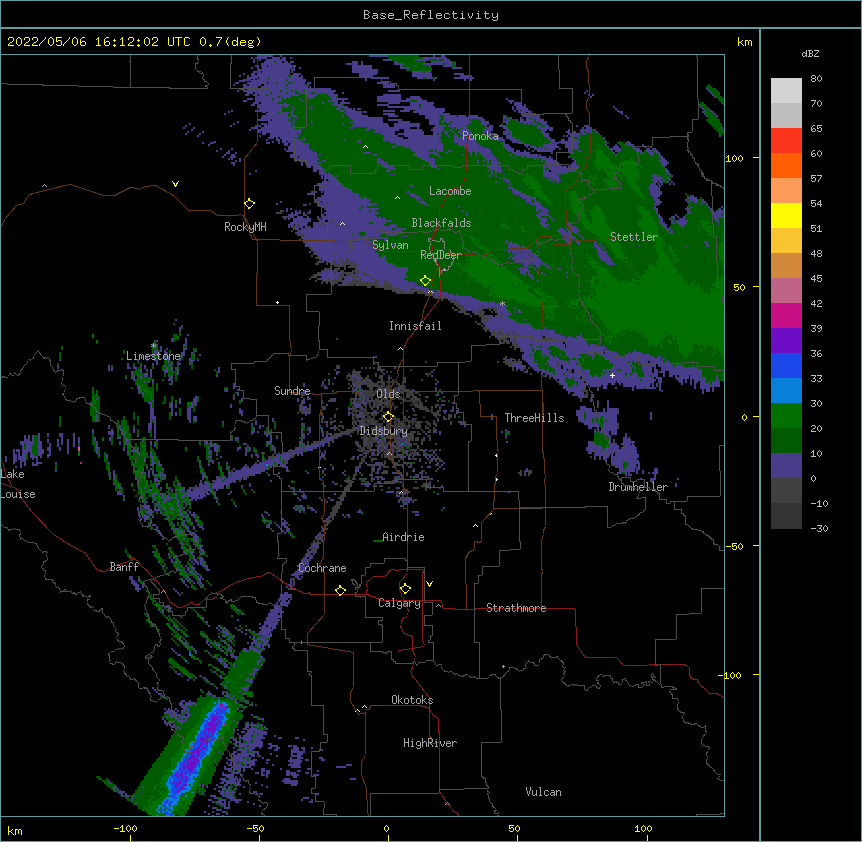The height and width of the screenshot is (842, 862).
Task: Pick the red 60-65 dBZ legend swatch
Action: point(786,141)
